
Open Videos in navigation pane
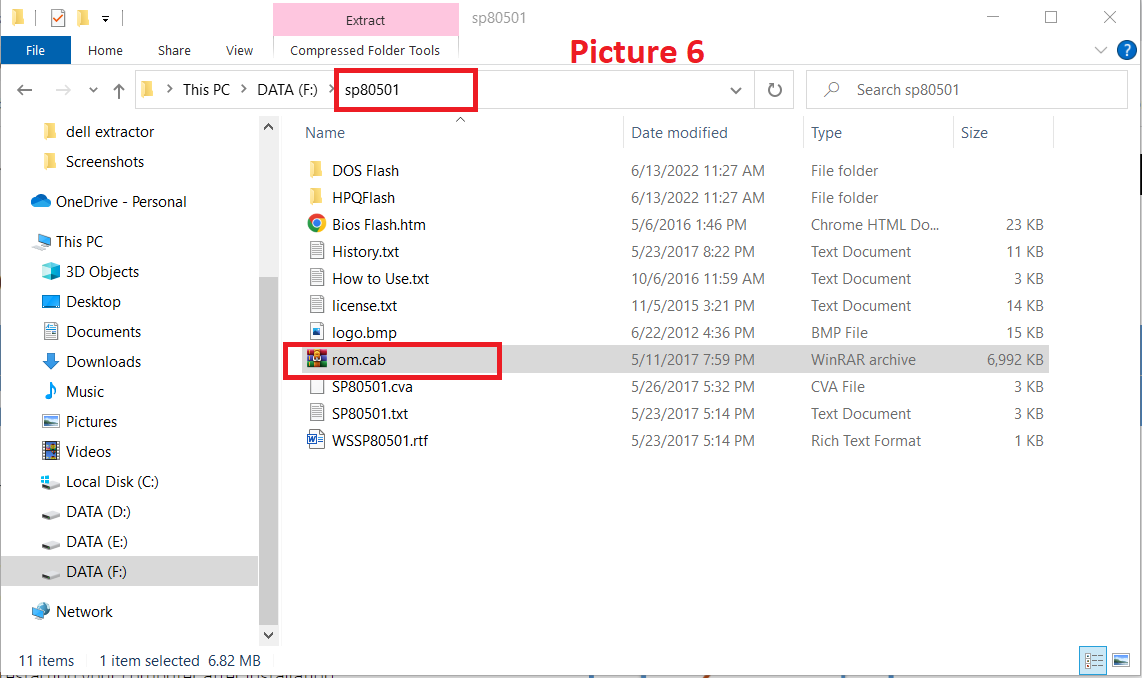click(76, 451)
